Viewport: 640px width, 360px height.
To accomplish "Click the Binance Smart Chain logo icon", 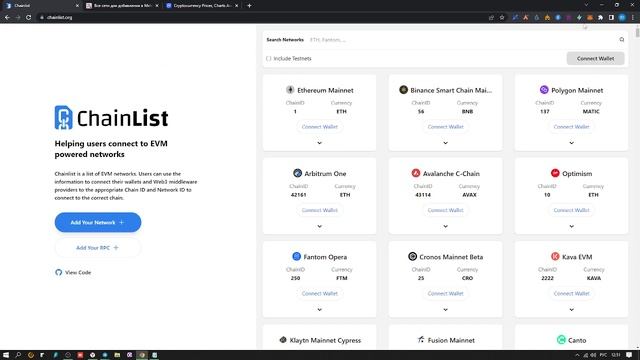I will [403, 90].
